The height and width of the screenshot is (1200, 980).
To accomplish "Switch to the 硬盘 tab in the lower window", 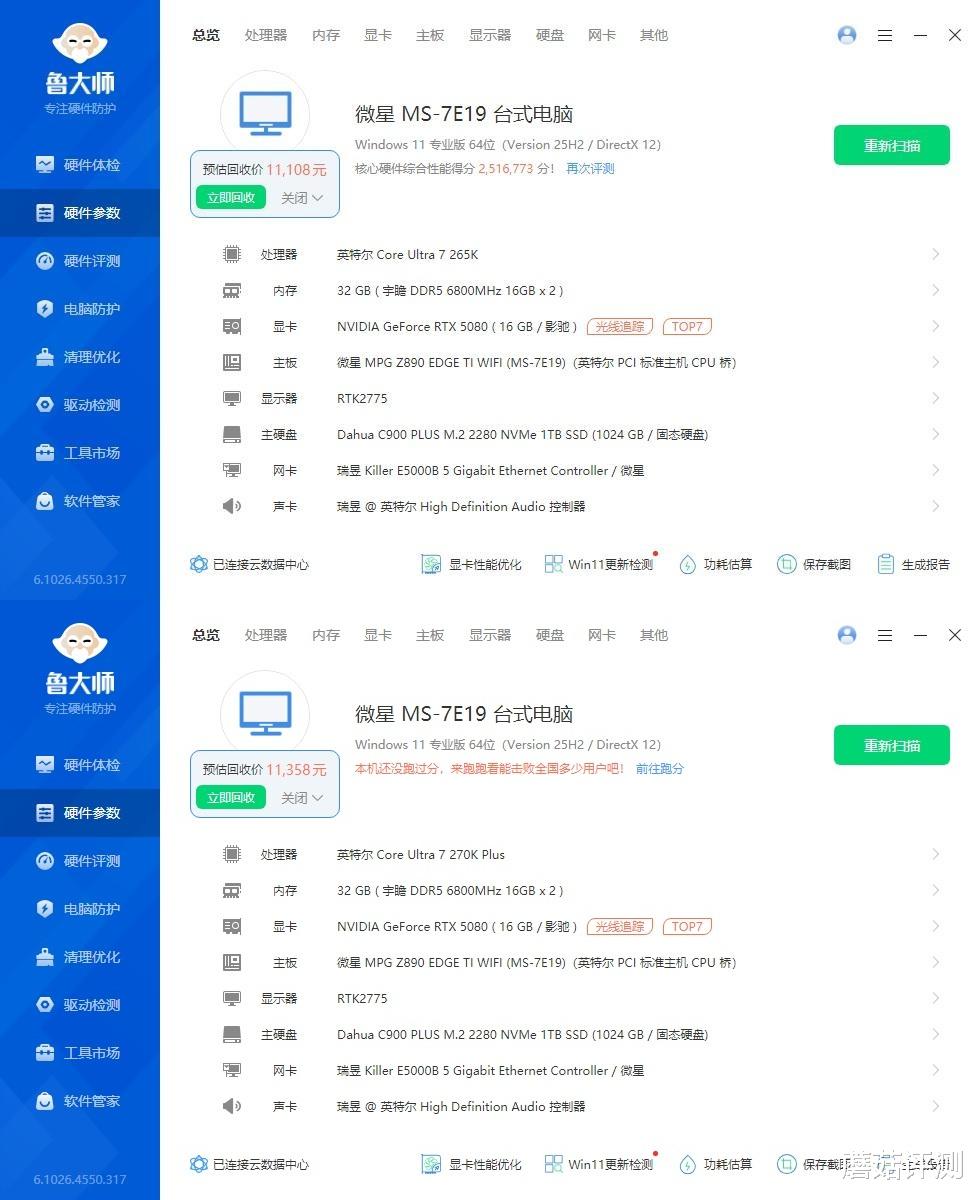I will (x=550, y=635).
